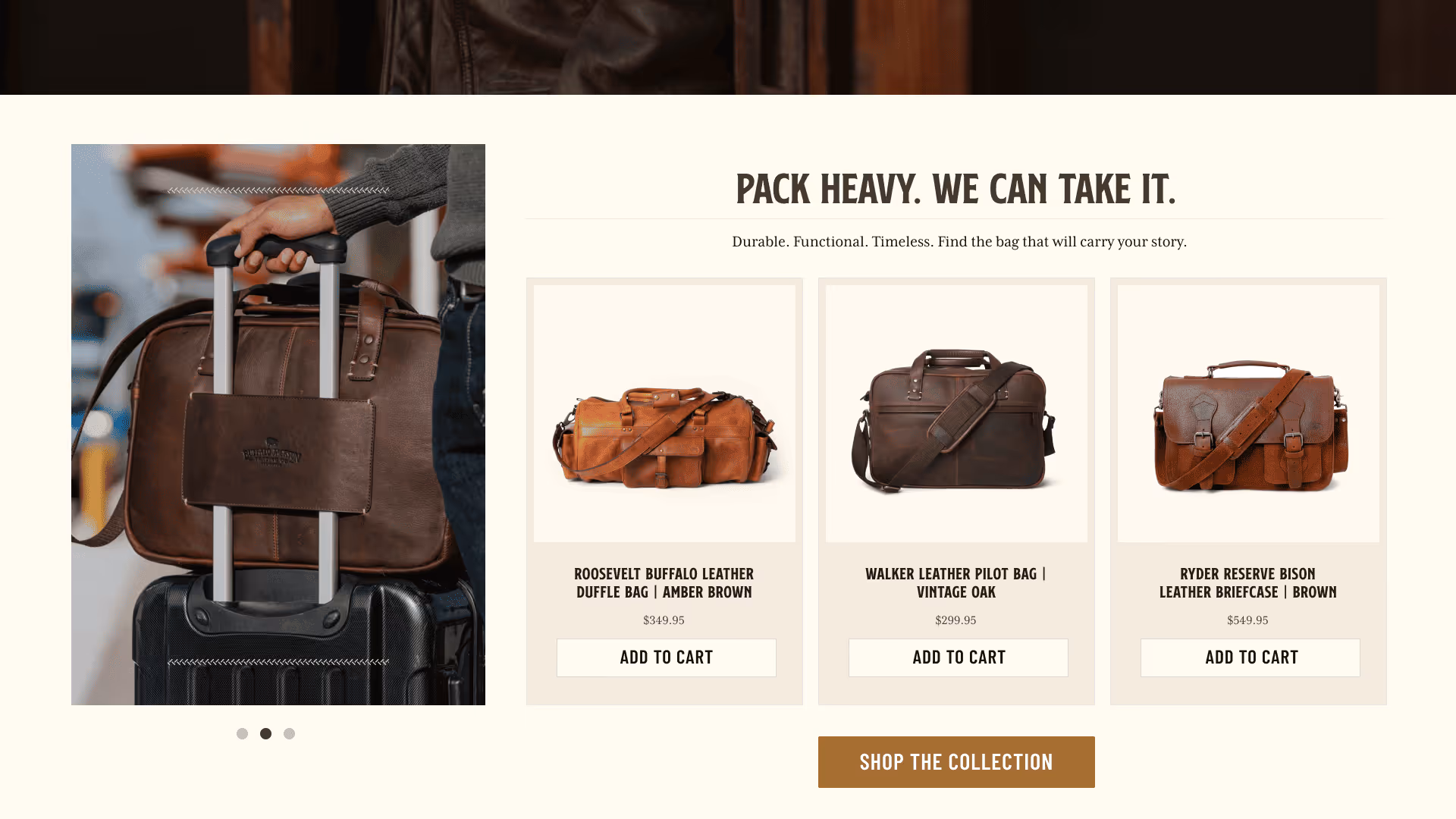Open Roosevelt Buffalo Leather Duffle Bag title link
1456x819 pixels.
coord(664,583)
